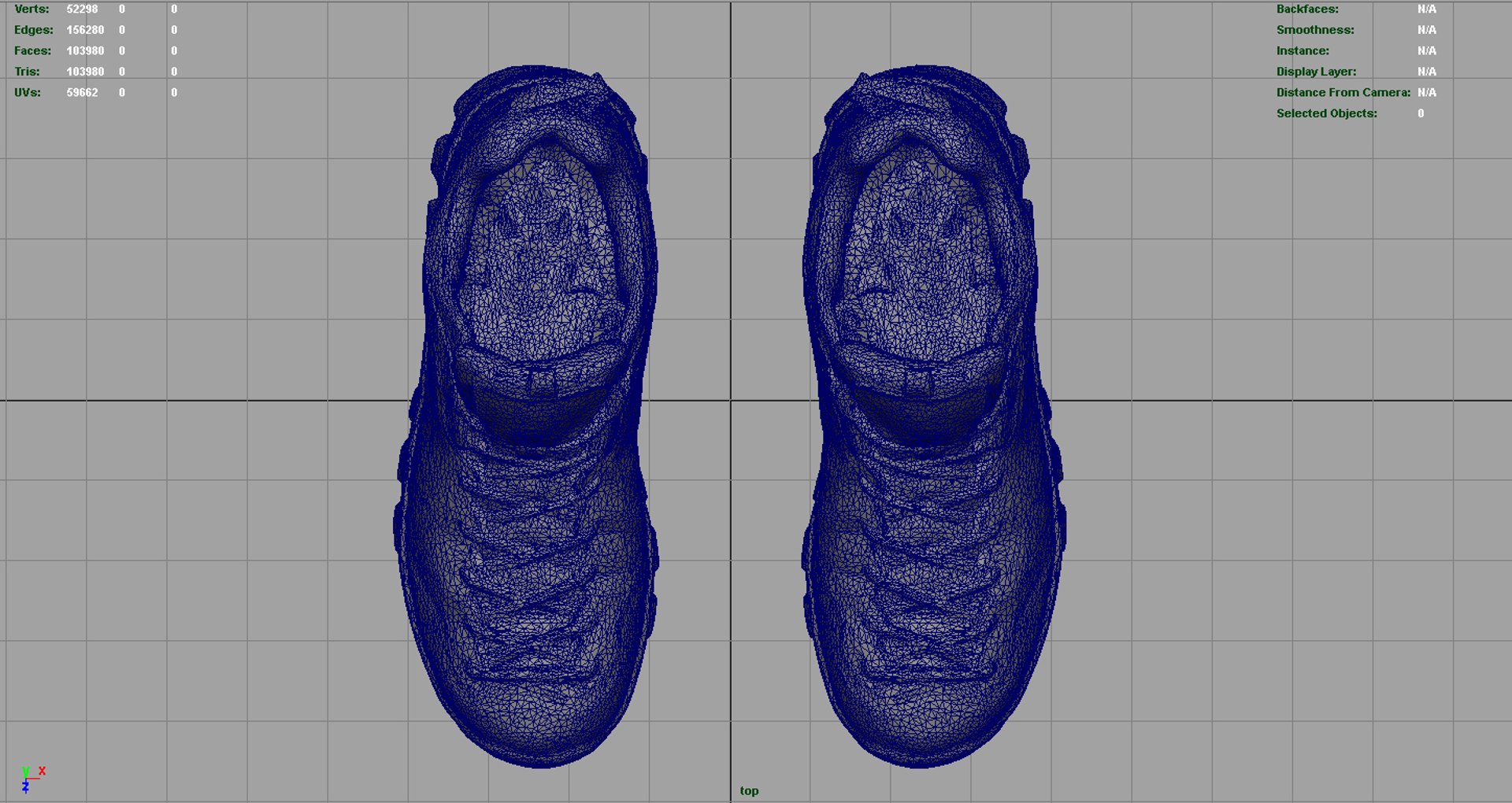Click the Smoothness: label
Screen dimensions: 1512x803
[1315, 30]
